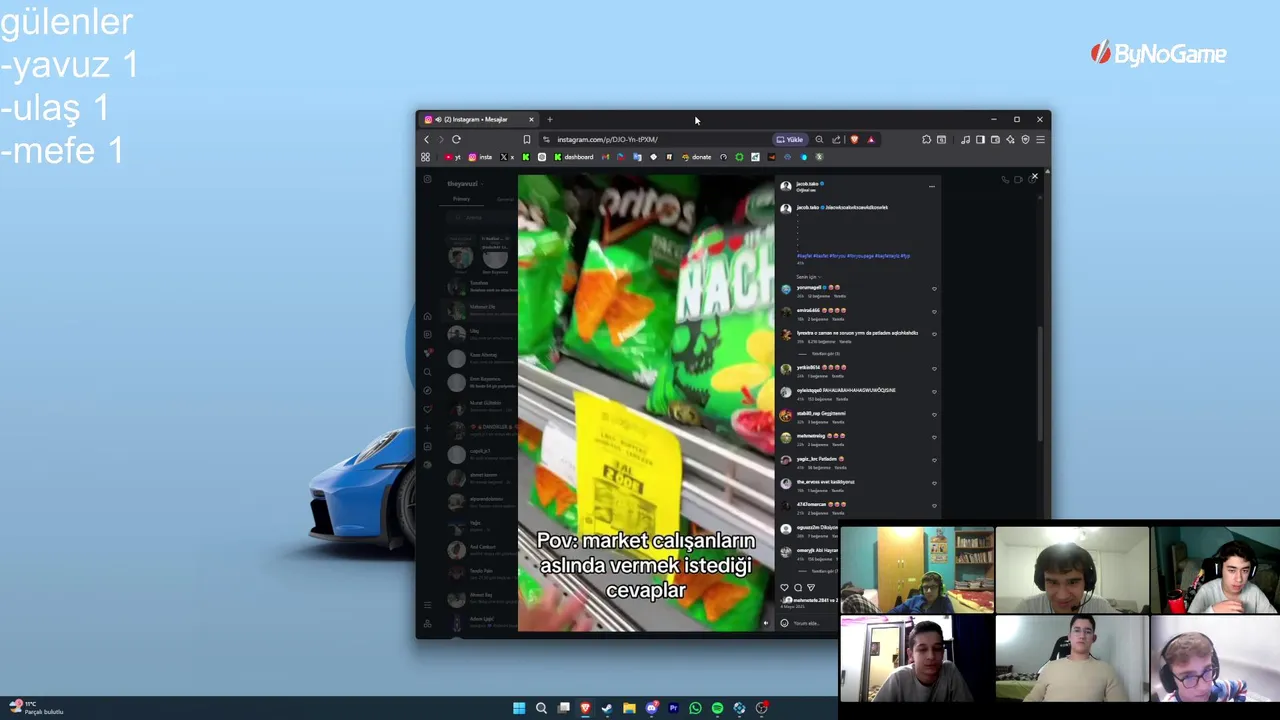Open the yt bookmark
The height and width of the screenshot is (720, 1280).
[x=454, y=157]
